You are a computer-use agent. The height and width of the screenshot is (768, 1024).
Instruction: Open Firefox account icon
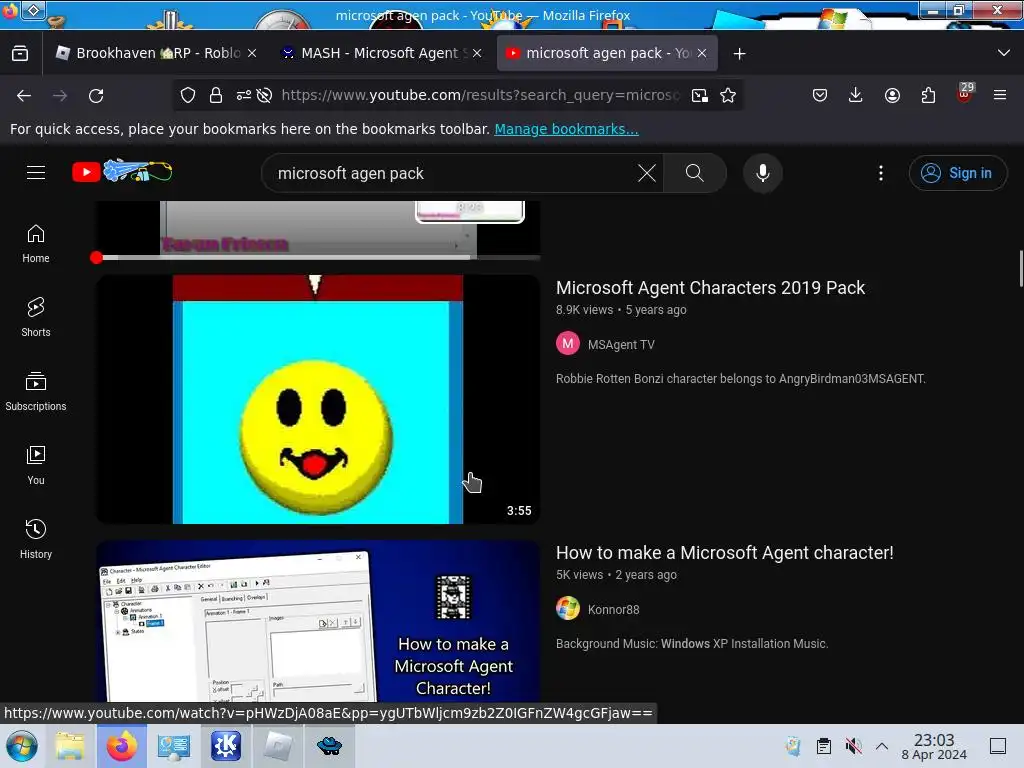(892, 95)
